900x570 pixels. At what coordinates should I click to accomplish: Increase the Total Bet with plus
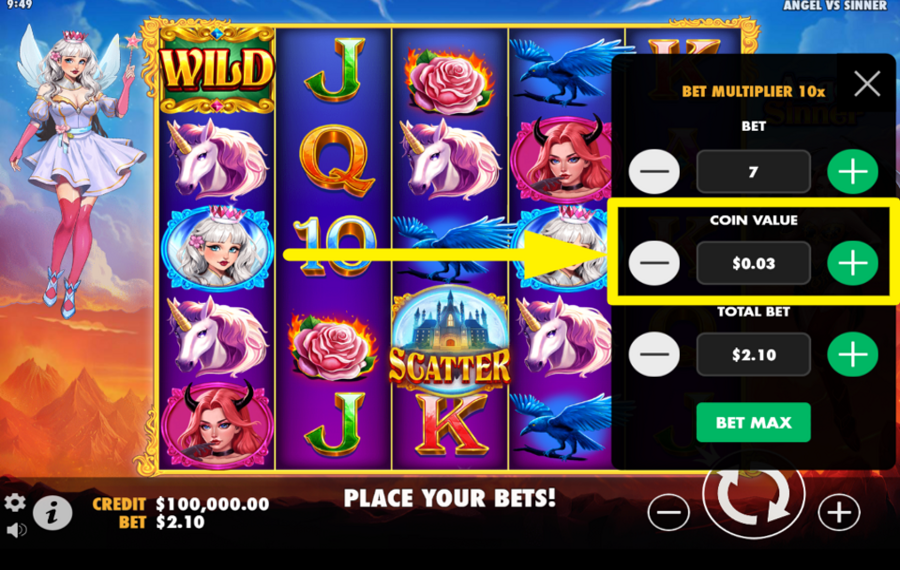[x=852, y=354]
